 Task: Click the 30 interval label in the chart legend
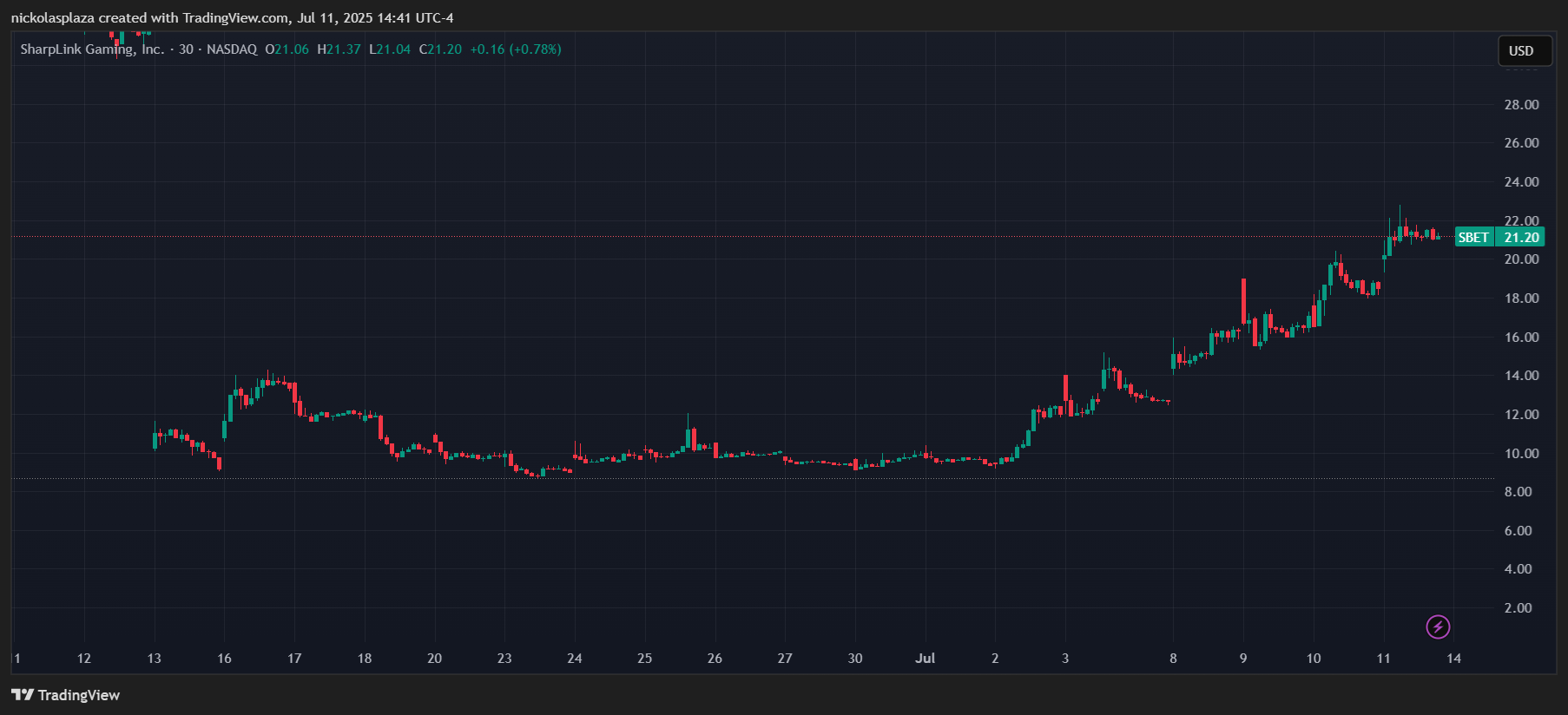(186, 49)
